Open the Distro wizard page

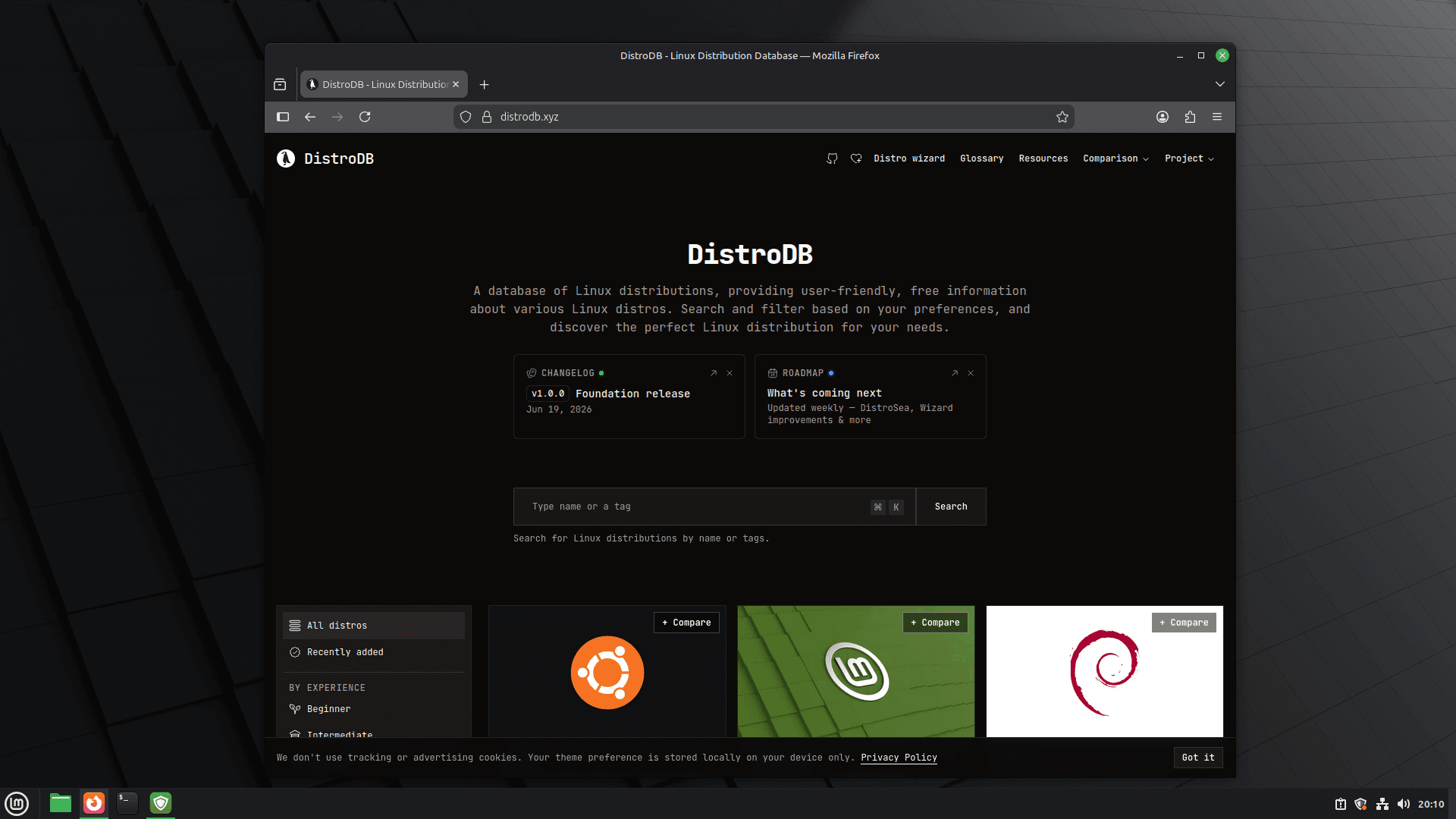click(x=909, y=158)
